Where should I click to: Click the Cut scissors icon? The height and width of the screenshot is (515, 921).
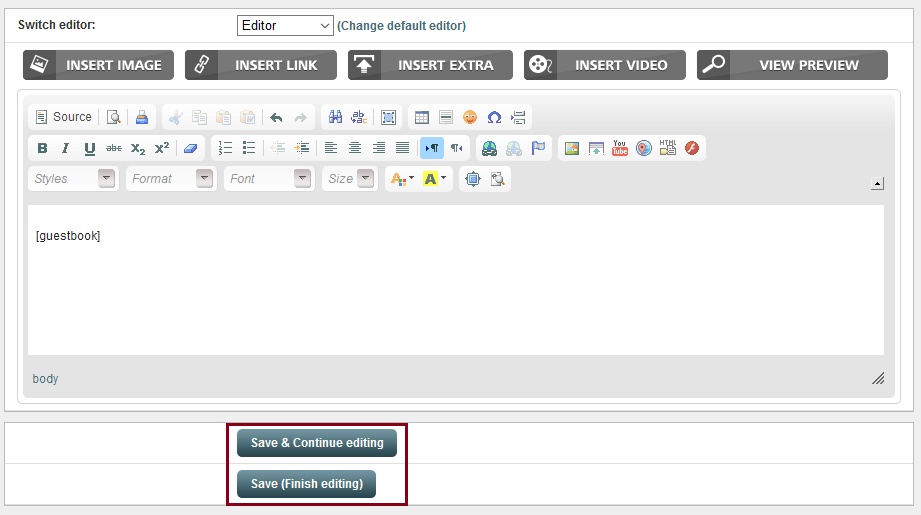pyautogui.click(x=175, y=117)
